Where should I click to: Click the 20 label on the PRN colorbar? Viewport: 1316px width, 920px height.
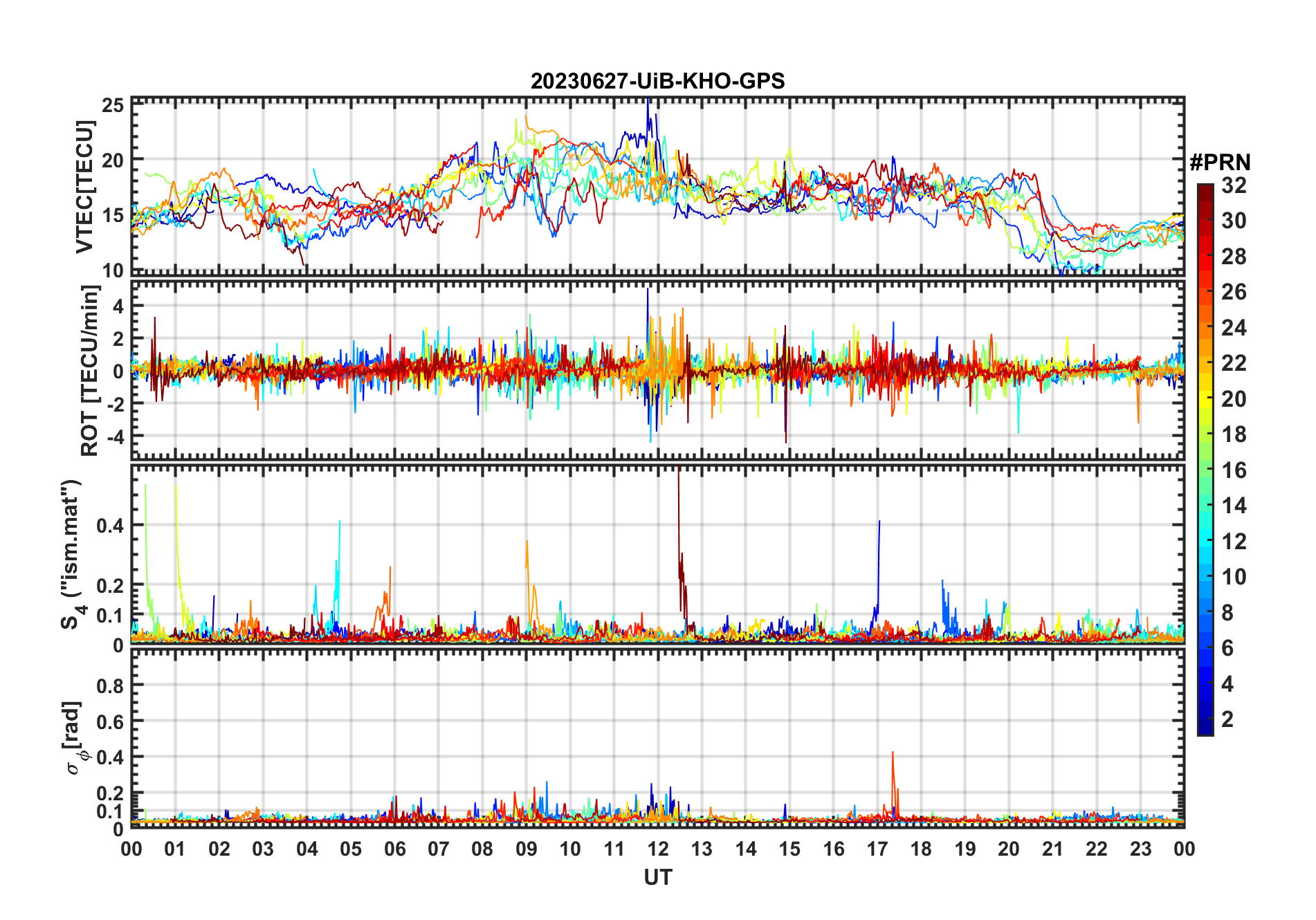(x=1234, y=399)
